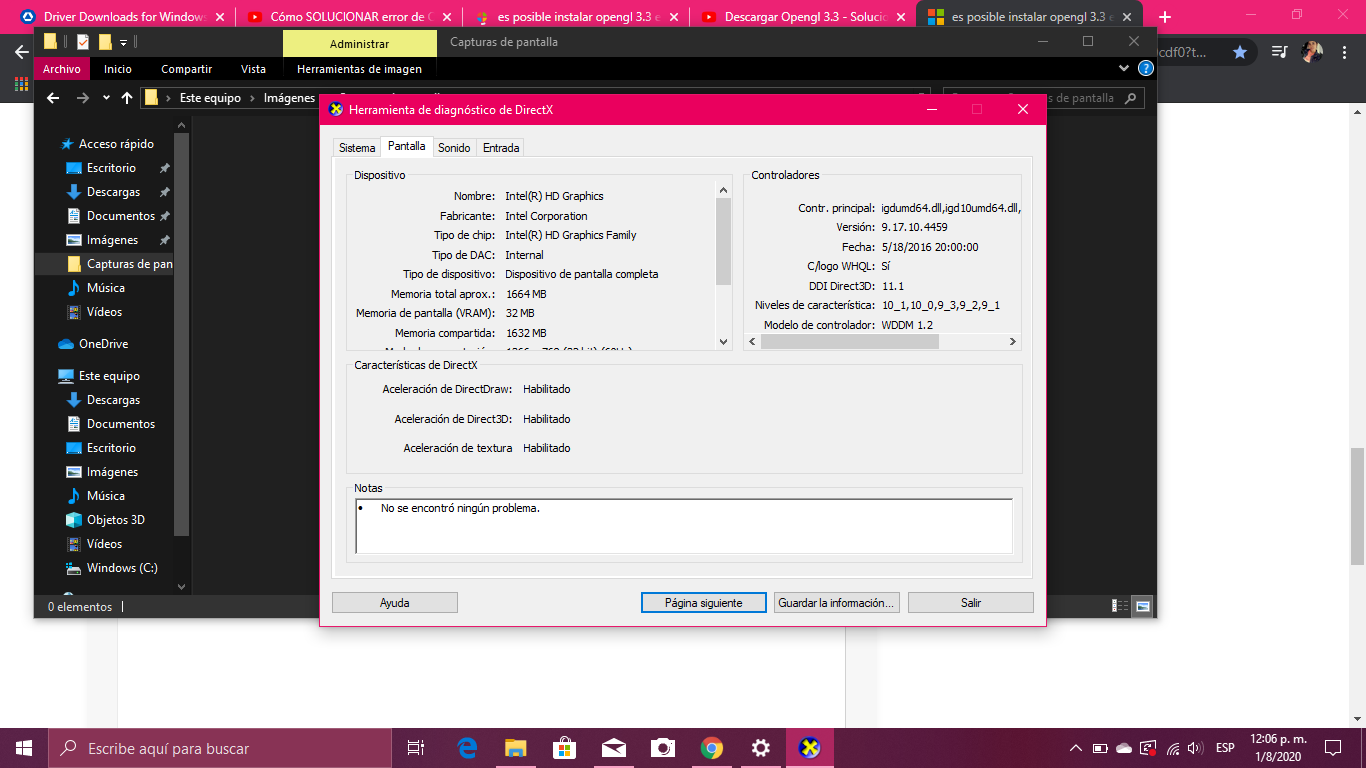Open Settings gear in the taskbar

tap(760, 748)
